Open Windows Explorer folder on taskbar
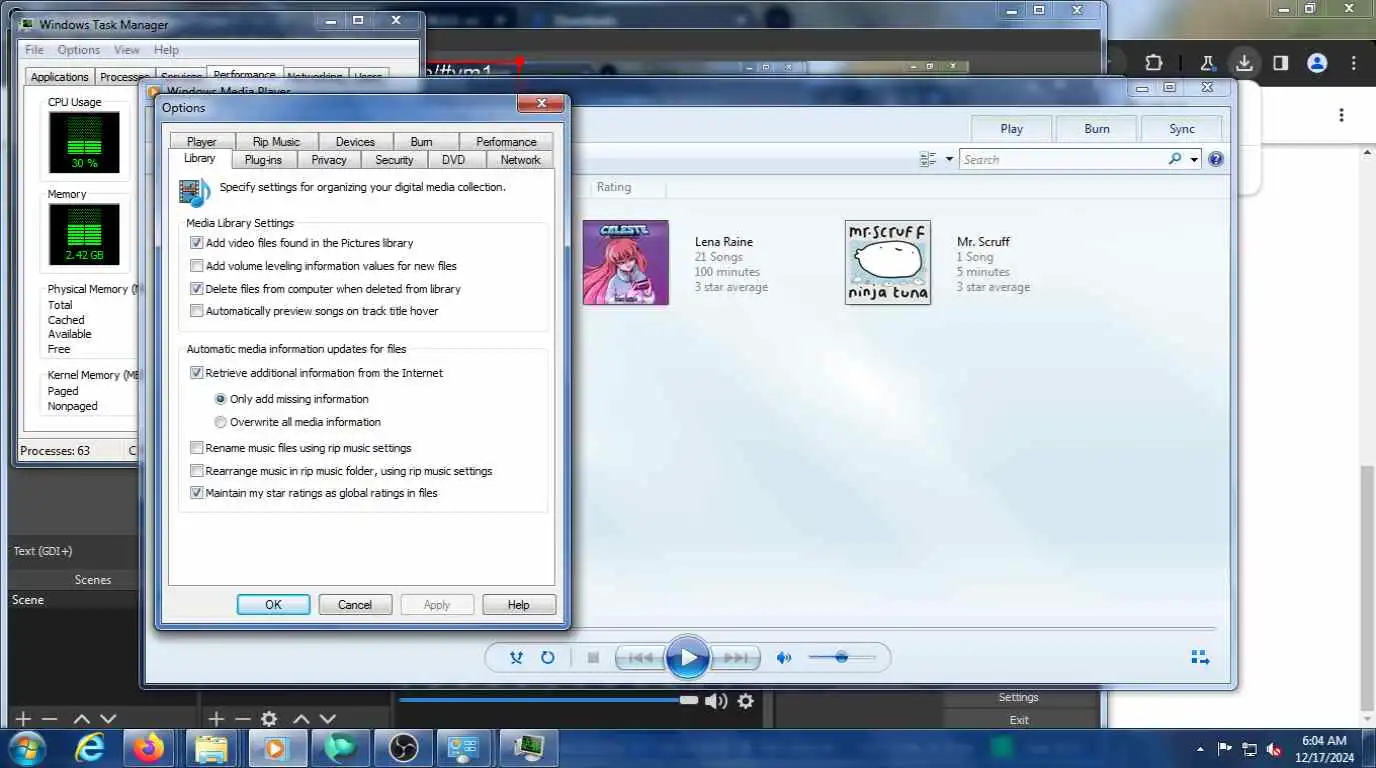 [x=211, y=748]
